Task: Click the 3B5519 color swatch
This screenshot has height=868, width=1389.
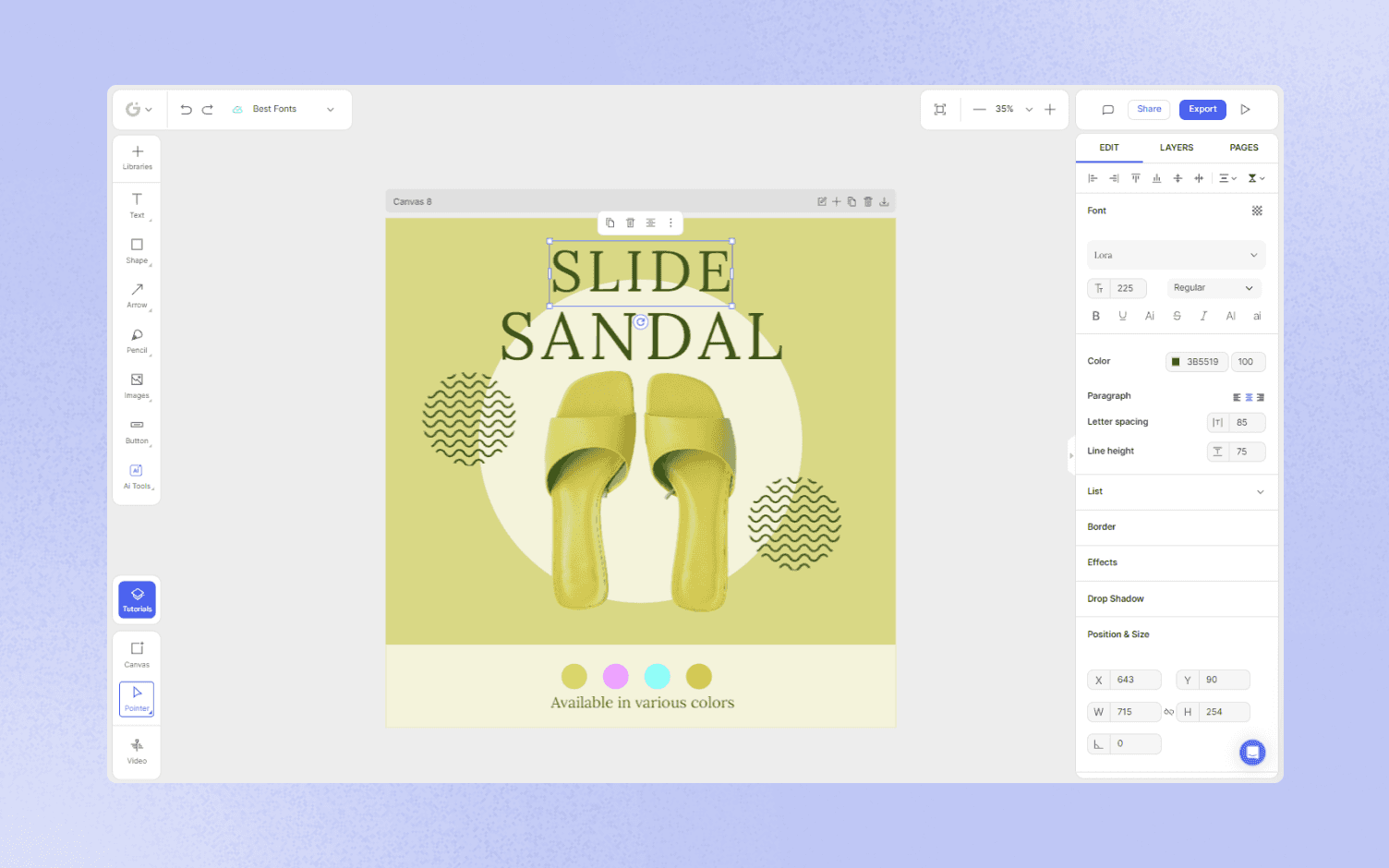Action: pos(1176,362)
